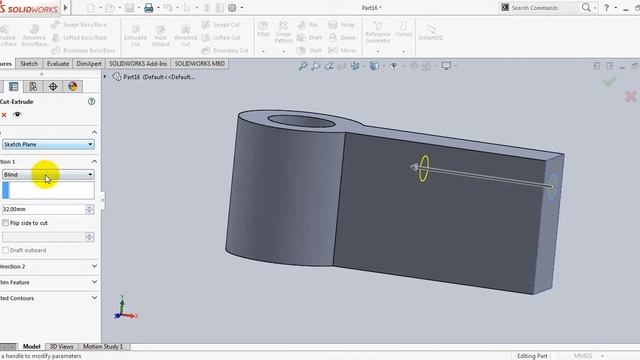Click the Zoom to Fit icon
The height and width of the screenshot is (360, 640).
tap(303, 66)
